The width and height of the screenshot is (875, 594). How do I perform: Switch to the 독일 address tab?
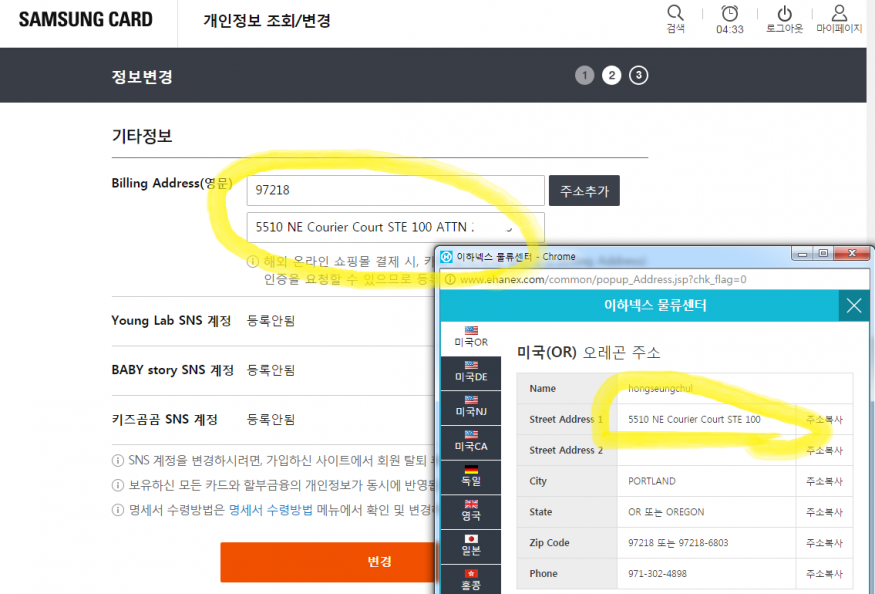pyautogui.click(x=471, y=476)
